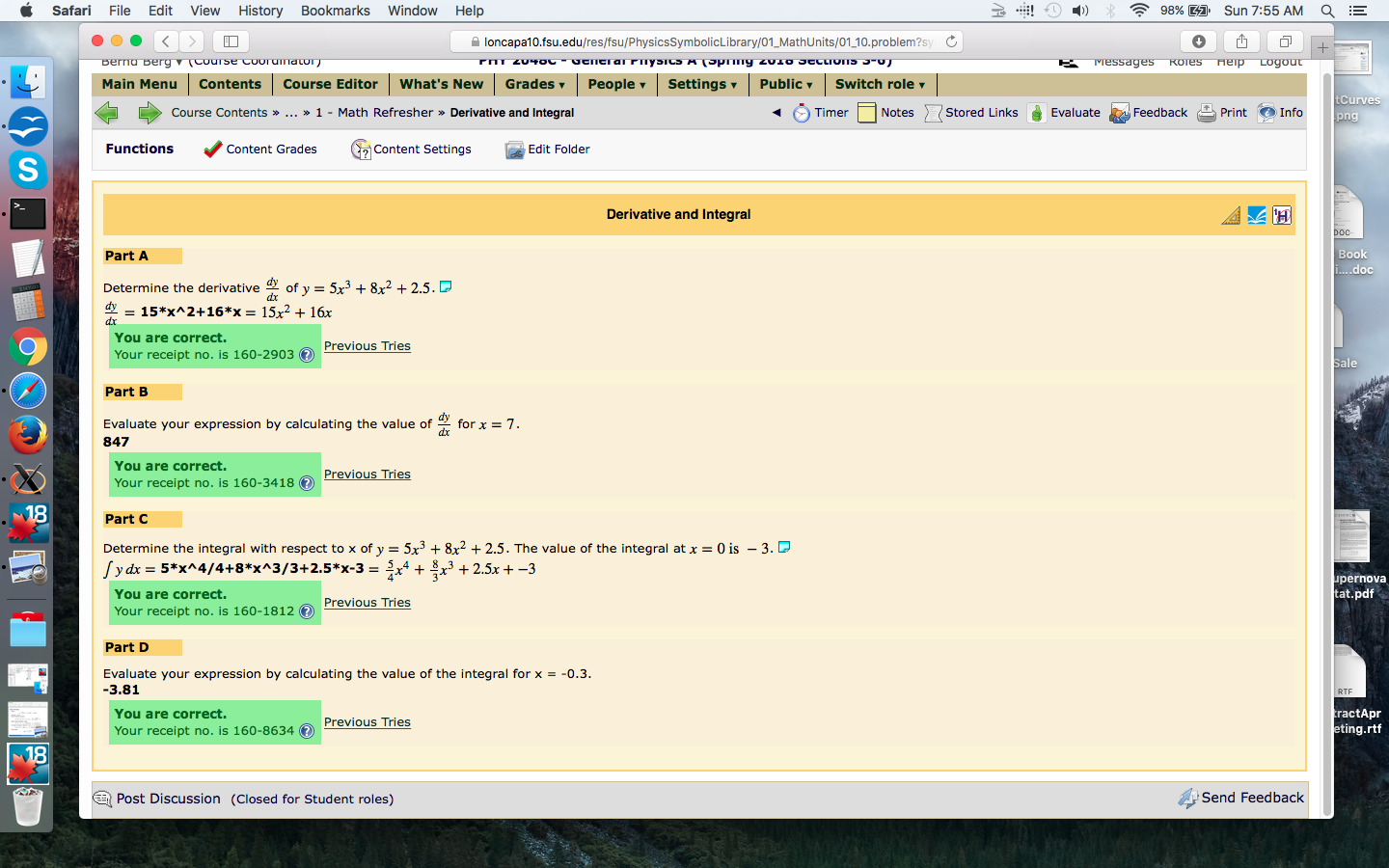
Task: Open What's New
Action: tap(442, 84)
